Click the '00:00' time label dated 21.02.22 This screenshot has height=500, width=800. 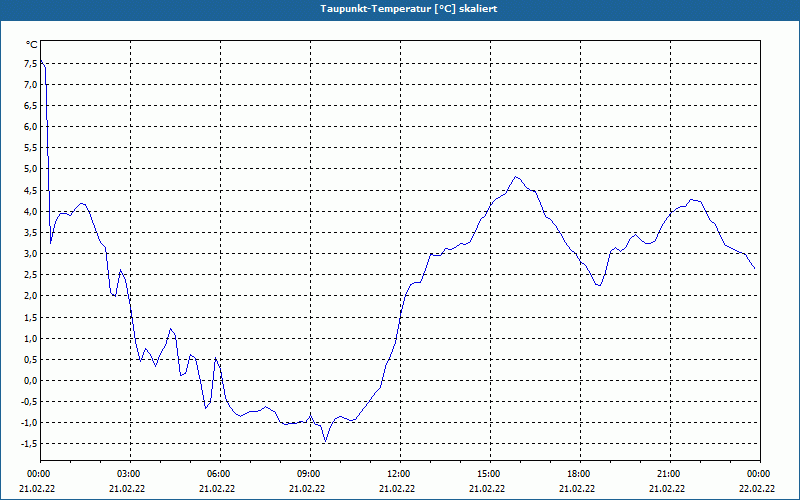coord(37,474)
